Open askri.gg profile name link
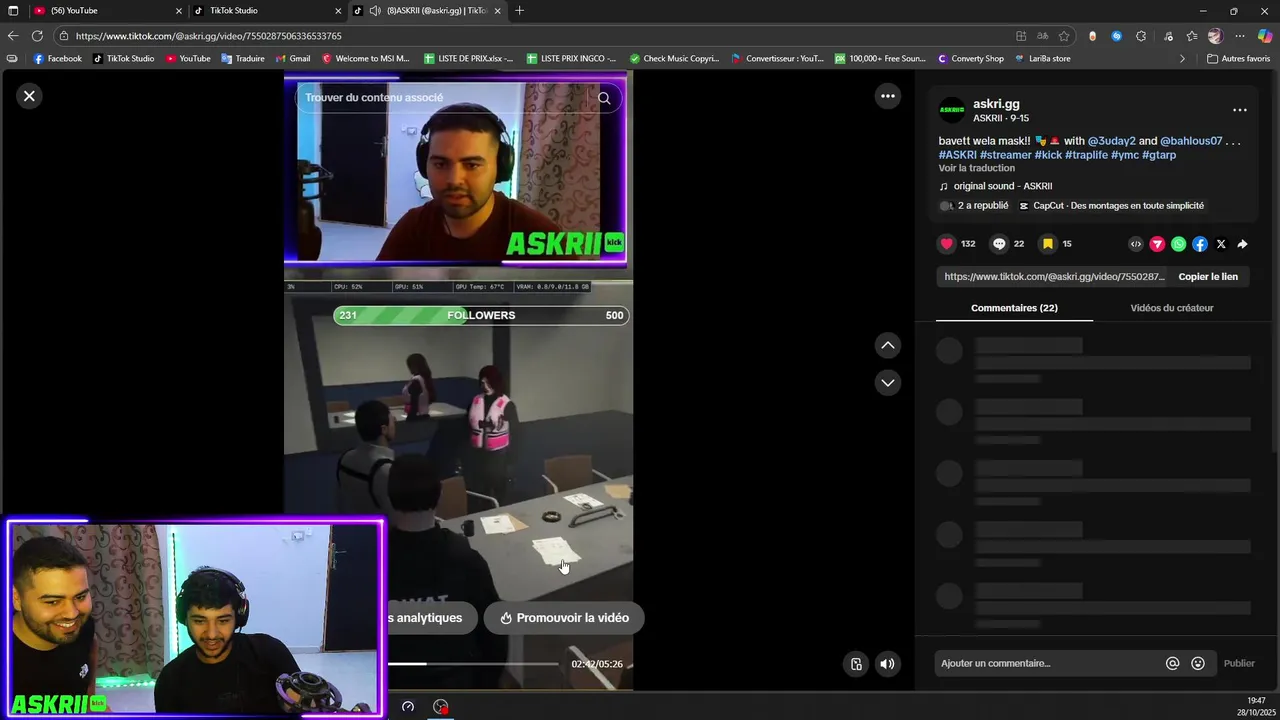 coord(996,104)
